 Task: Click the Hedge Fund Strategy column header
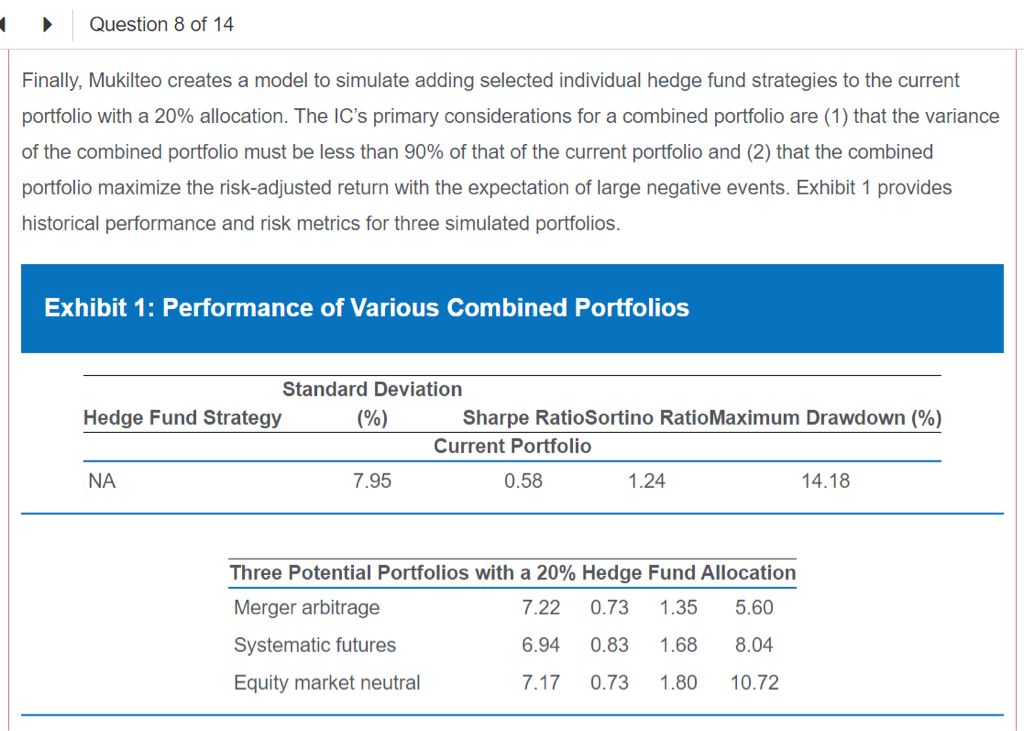point(182,417)
